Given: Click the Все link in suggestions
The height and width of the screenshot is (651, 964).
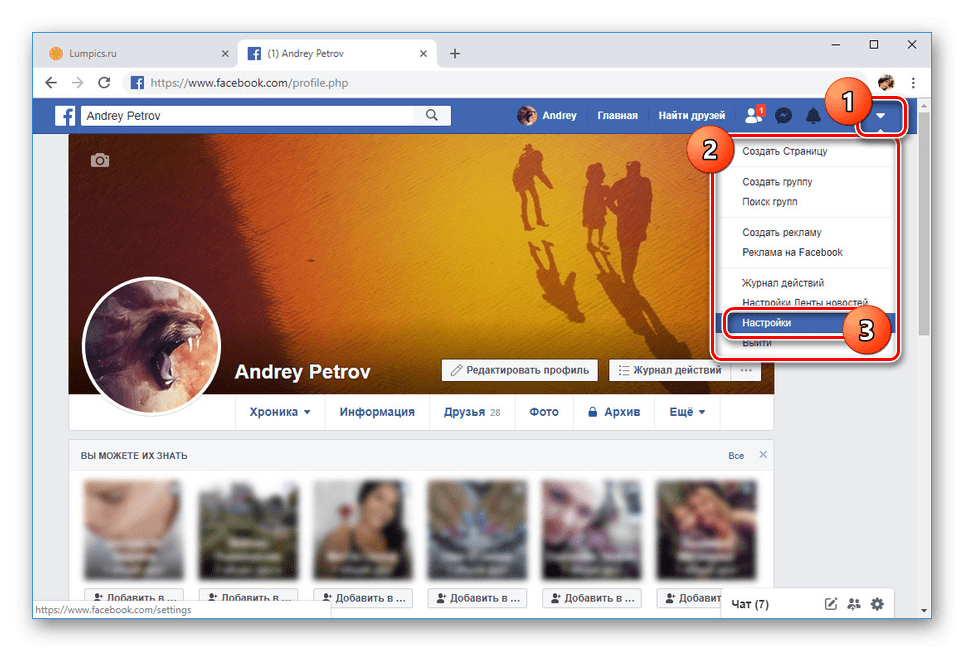Looking at the screenshot, I should pos(736,456).
